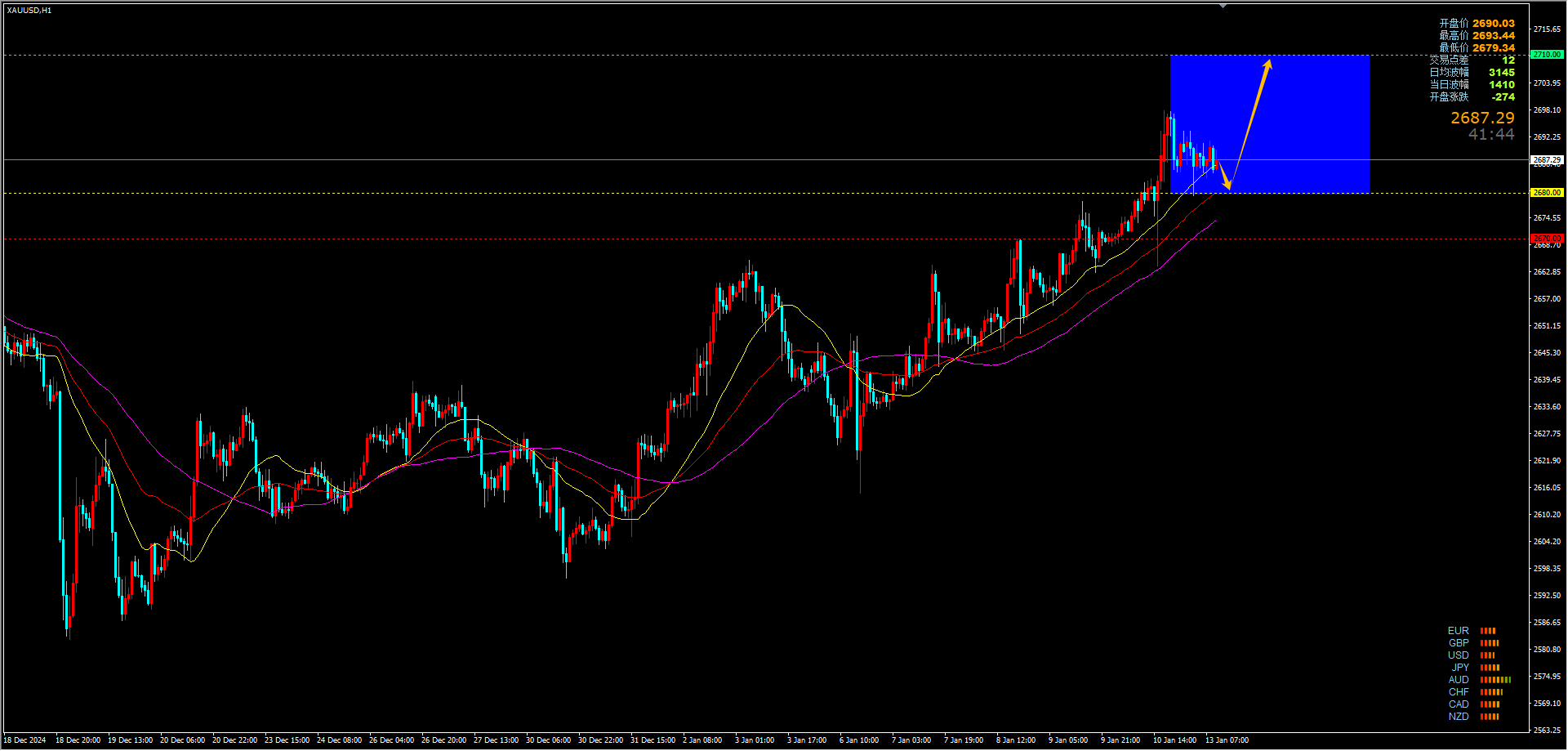
Task: Click the 27 Dec 13:00 time axis label
Action: (496, 740)
